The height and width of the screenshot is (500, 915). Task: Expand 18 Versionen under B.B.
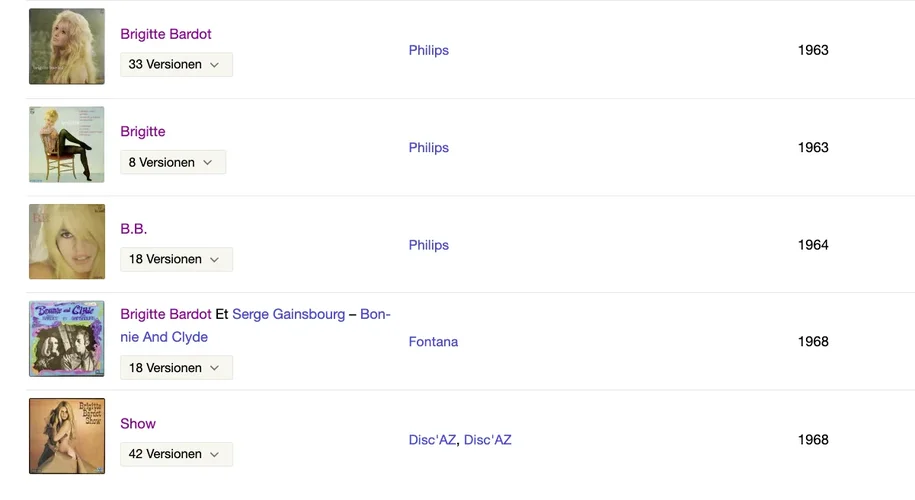click(176, 259)
